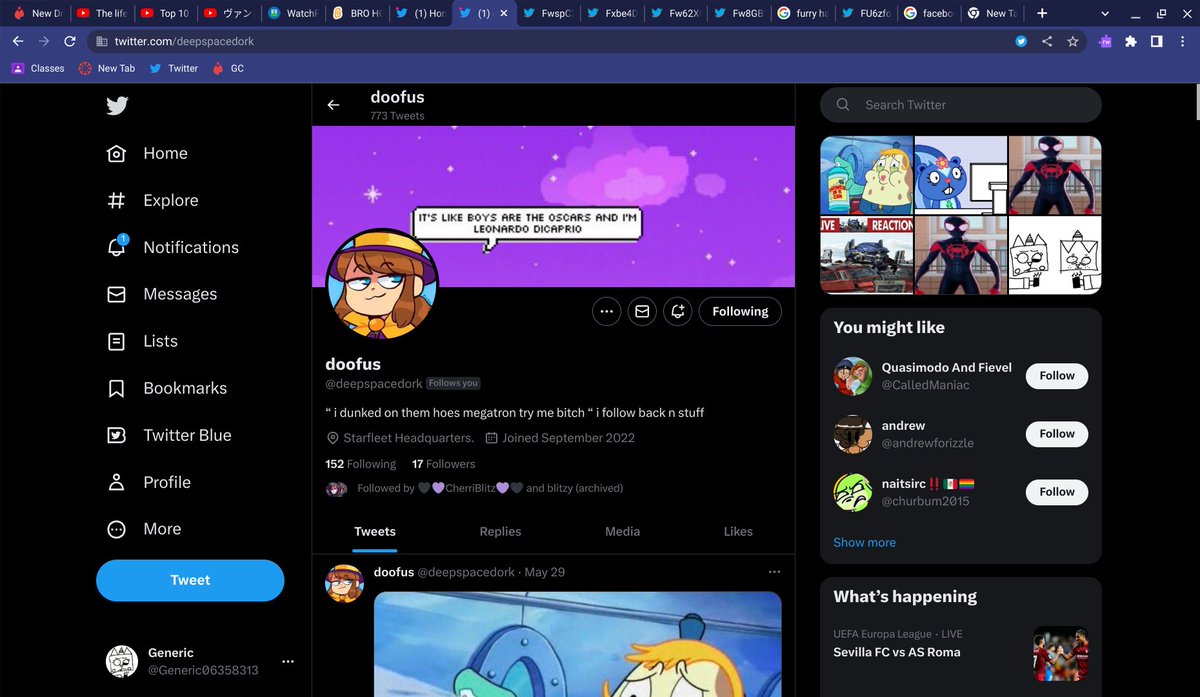Open 152 Following list

tap(361, 464)
